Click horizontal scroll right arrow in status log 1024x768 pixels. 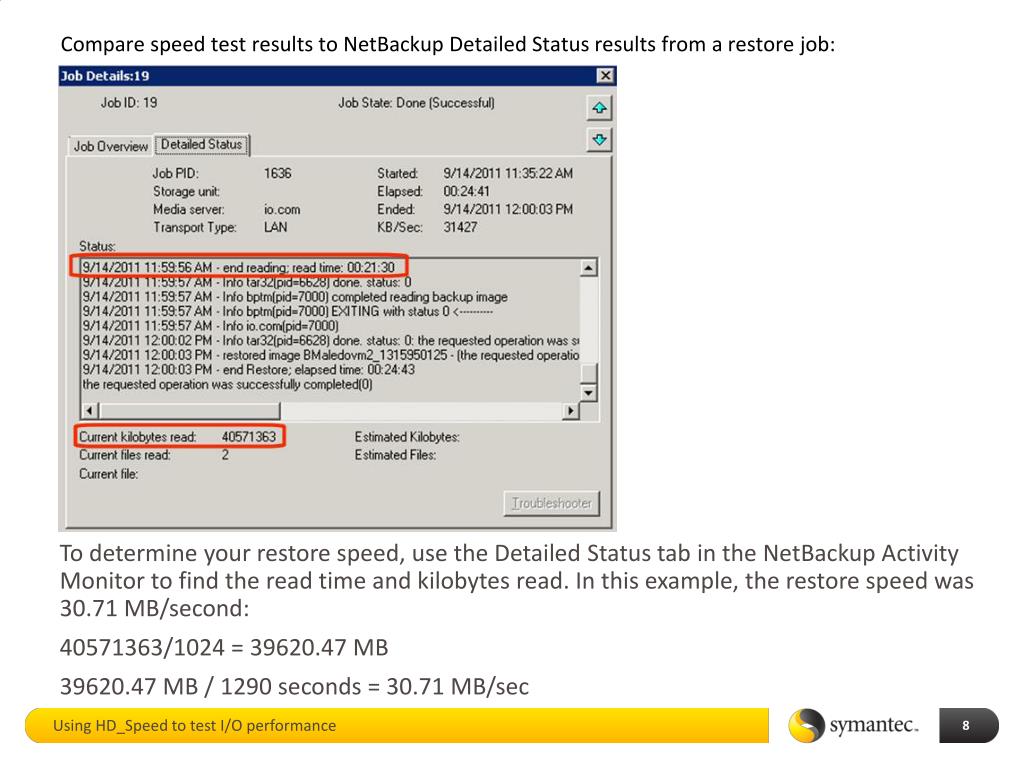(571, 411)
